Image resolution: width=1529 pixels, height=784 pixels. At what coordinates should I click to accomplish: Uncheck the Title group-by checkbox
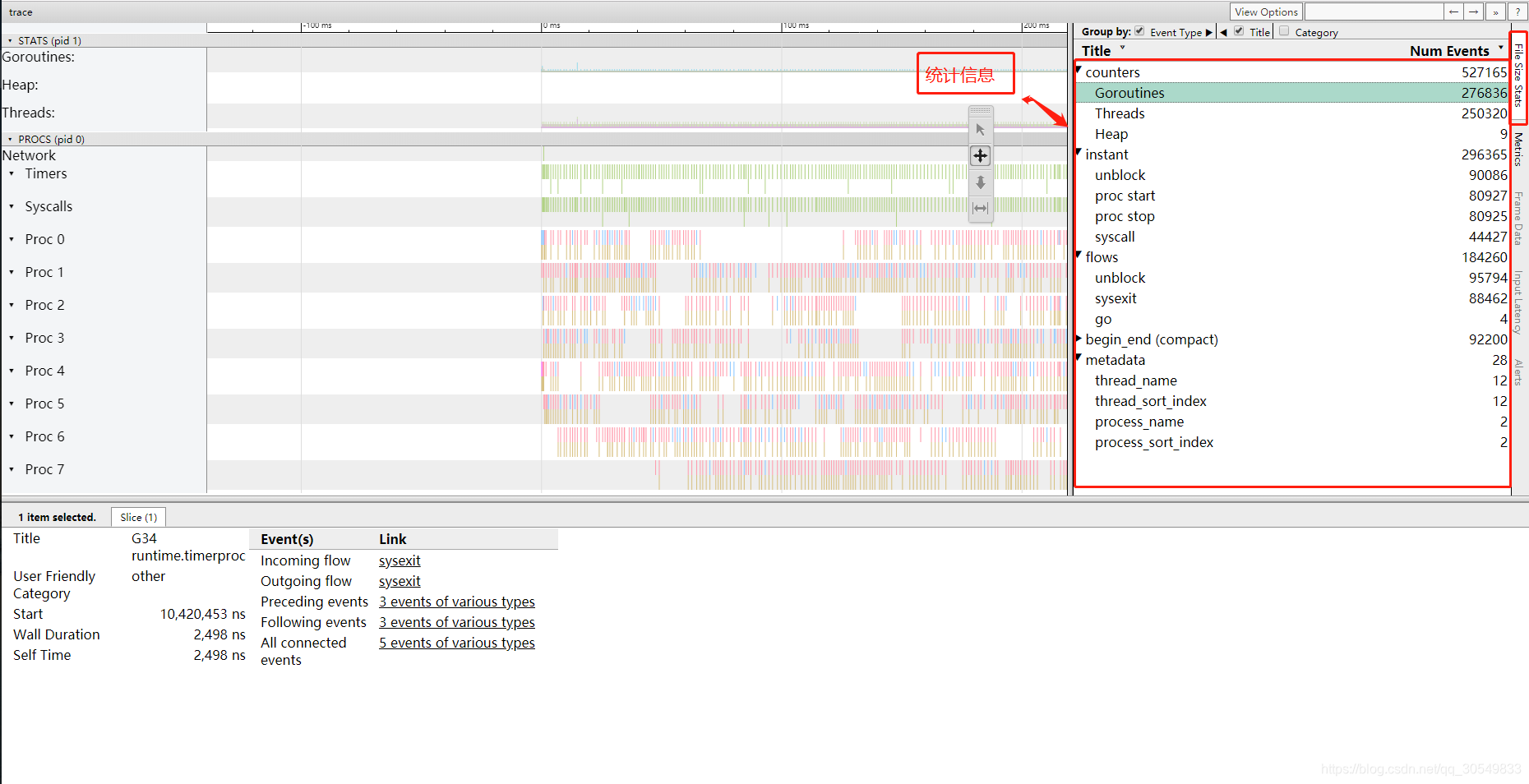point(1239,31)
